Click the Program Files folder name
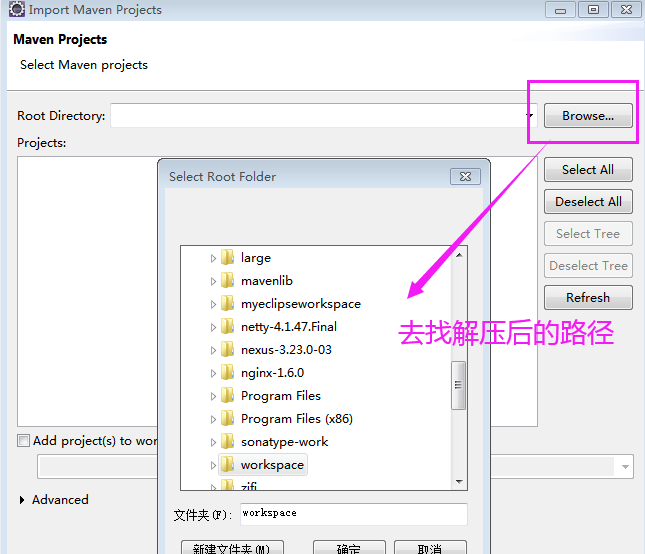 281,396
